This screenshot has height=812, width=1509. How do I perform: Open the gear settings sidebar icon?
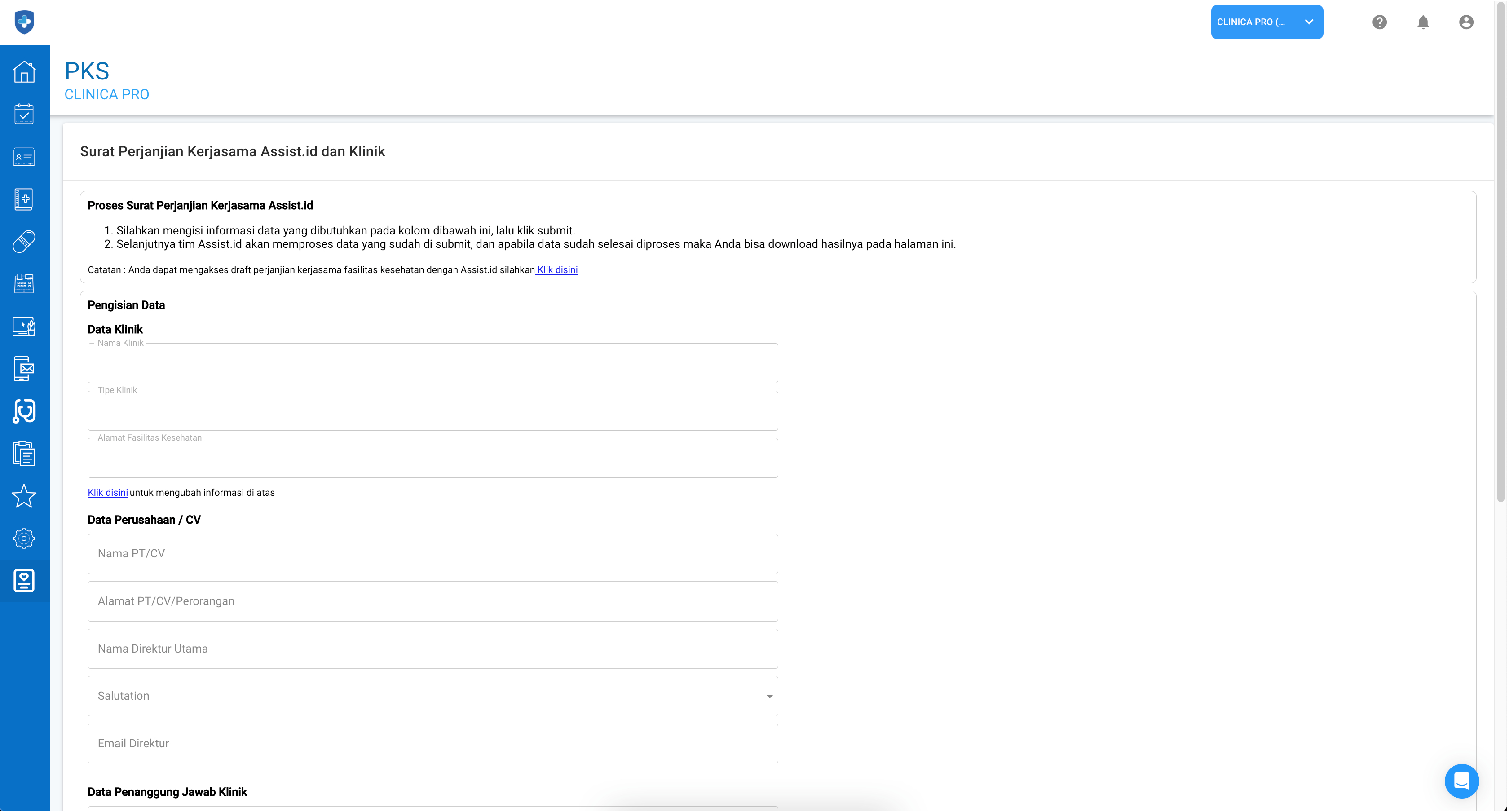(x=24, y=538)
